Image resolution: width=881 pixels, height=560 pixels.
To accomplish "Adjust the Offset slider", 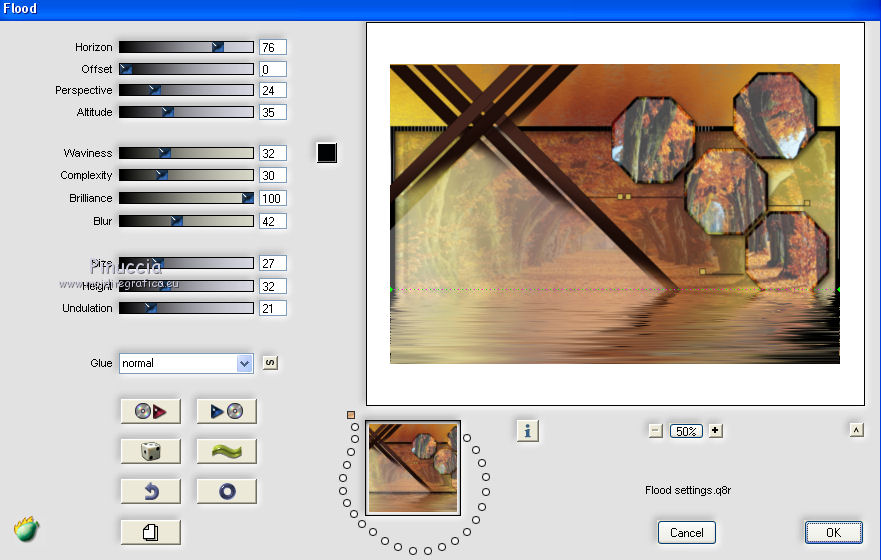I will [186, 69].
